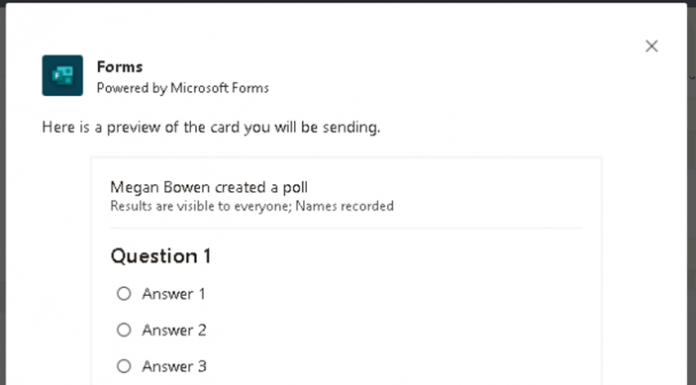Pick the Answer 3 radio button

click(124, 366)
